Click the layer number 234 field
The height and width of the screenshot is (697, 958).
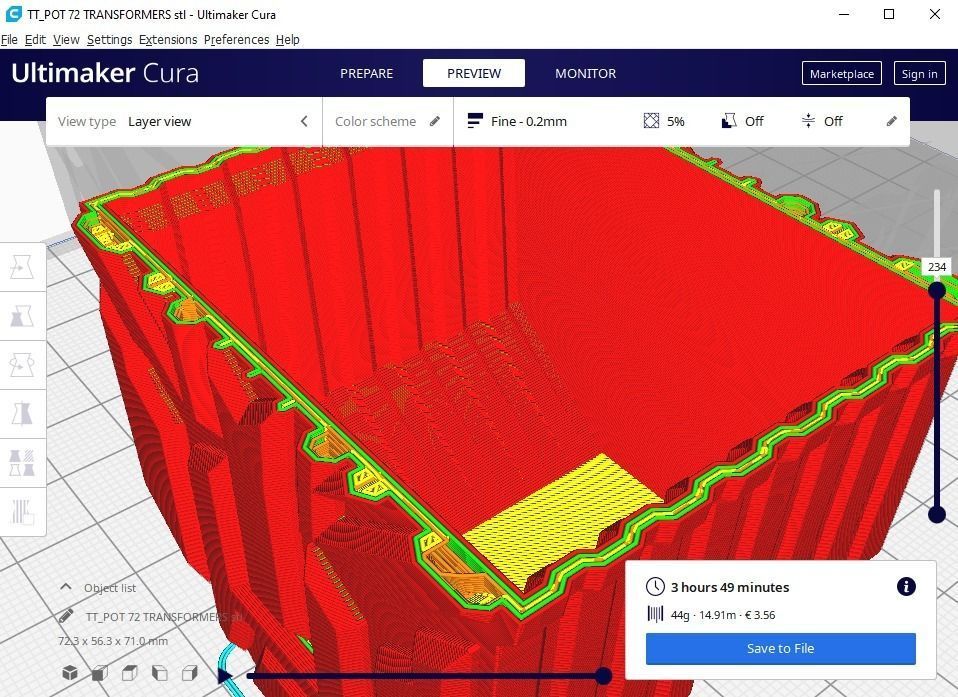[936, 266]
